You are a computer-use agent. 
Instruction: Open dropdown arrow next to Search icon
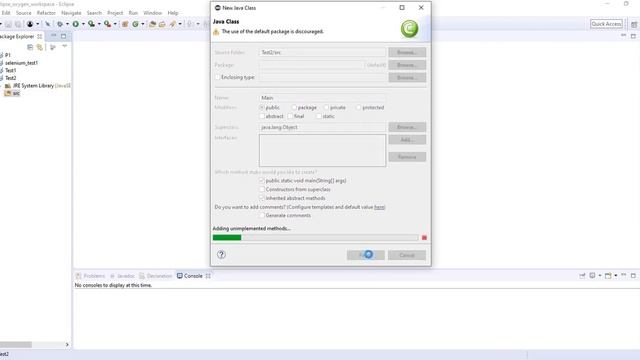180,24
